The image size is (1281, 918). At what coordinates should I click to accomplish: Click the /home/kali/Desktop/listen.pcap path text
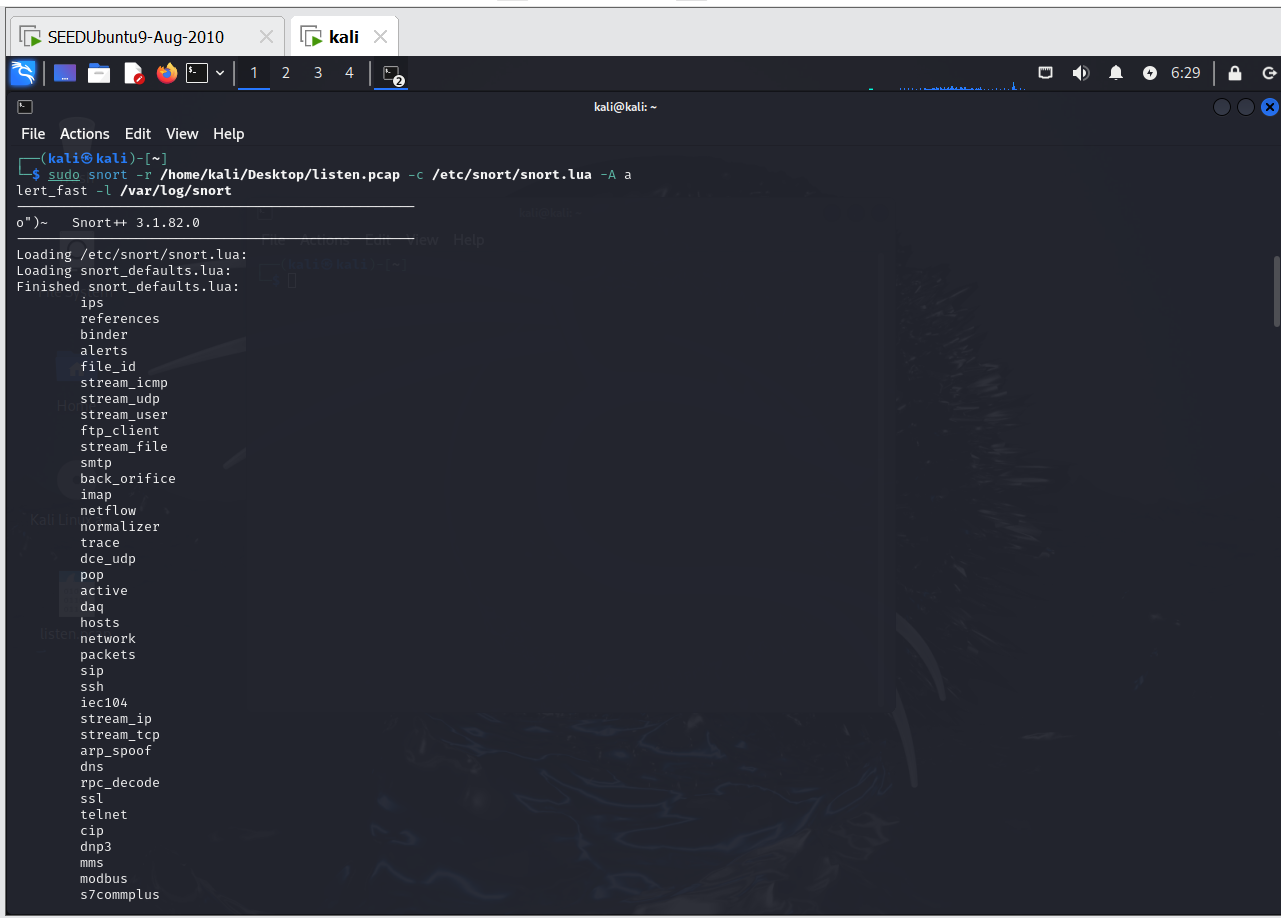(280, 175)
